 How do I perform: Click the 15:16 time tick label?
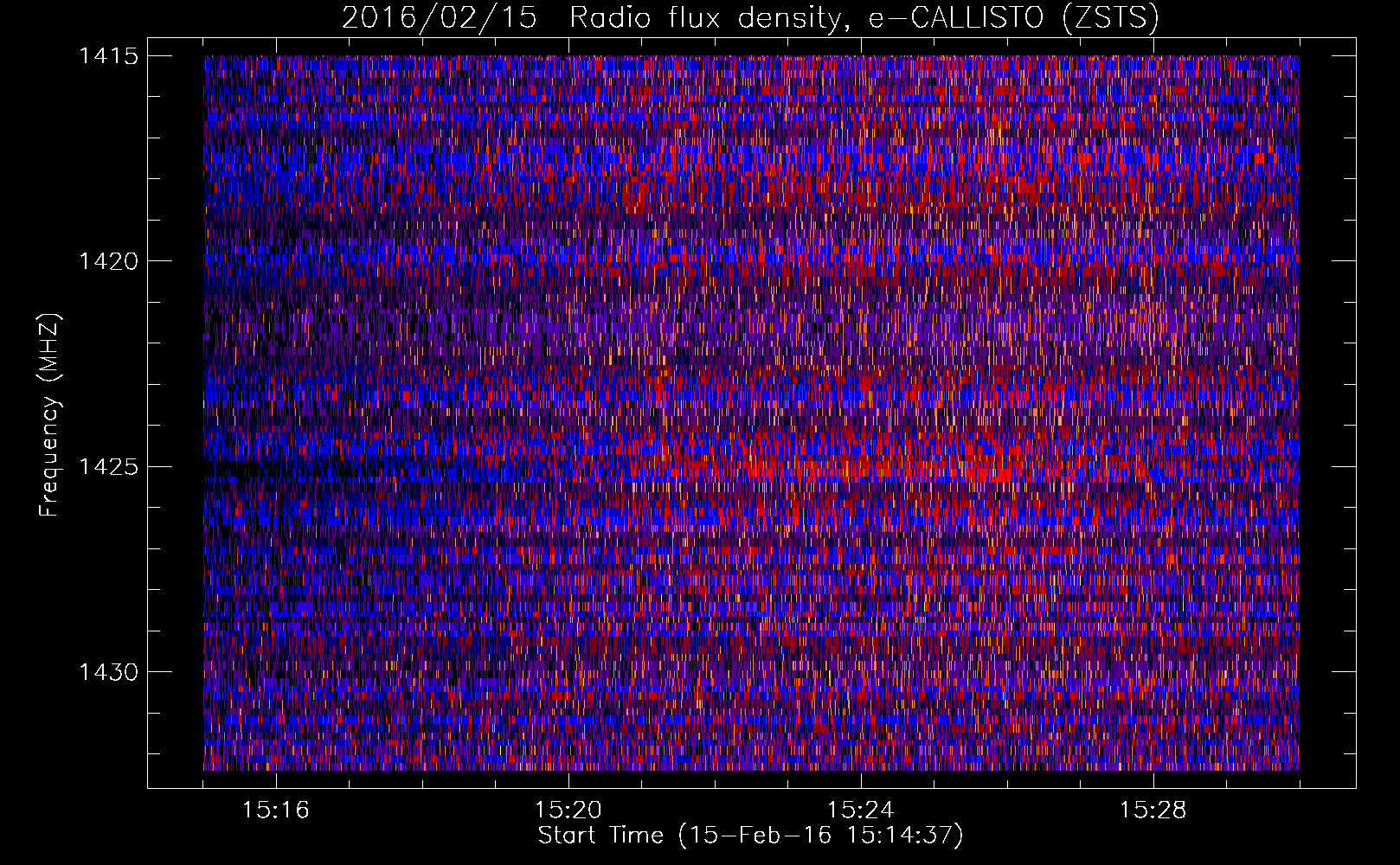tap(276, 811)
